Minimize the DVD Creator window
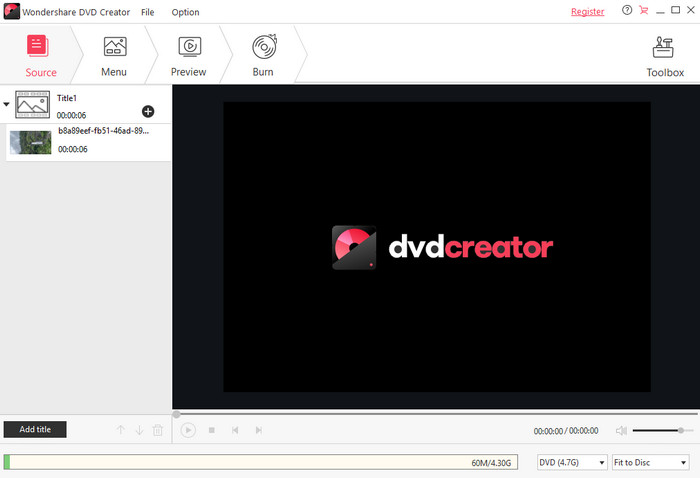 pyautogui.click(x=660, y=10)
